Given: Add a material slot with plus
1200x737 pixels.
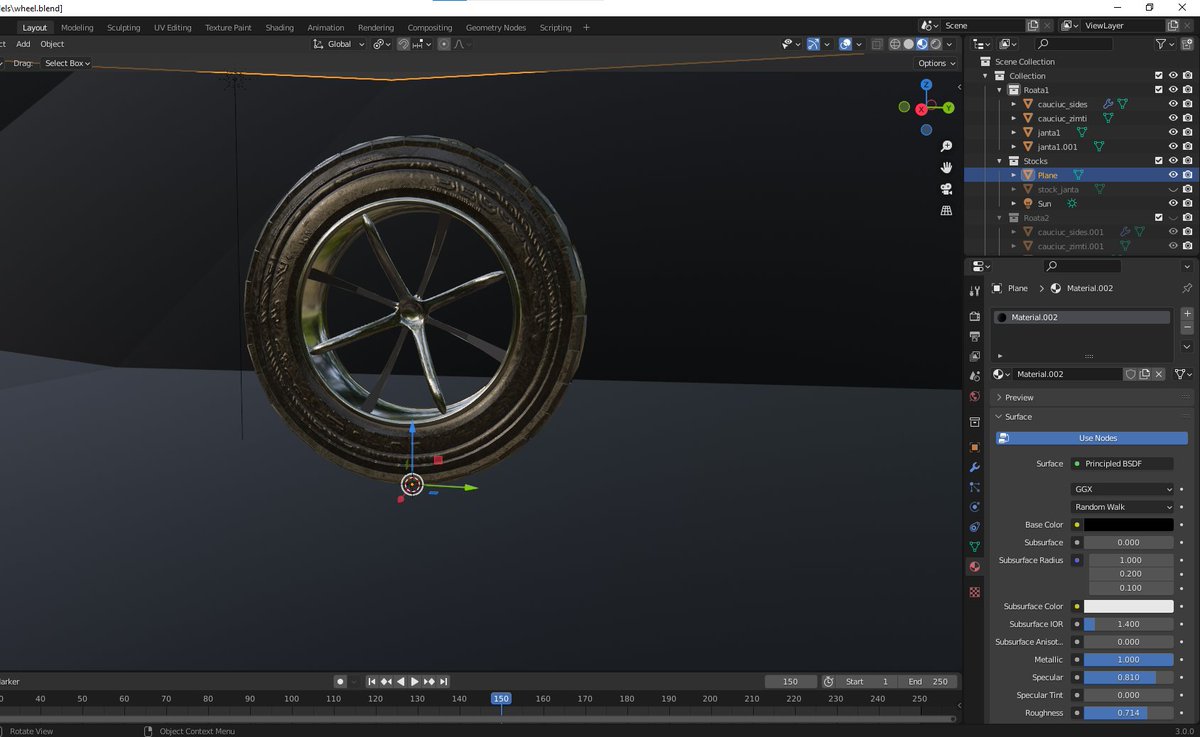Looking at the screenshot, I should click(x=1187, y=314).
